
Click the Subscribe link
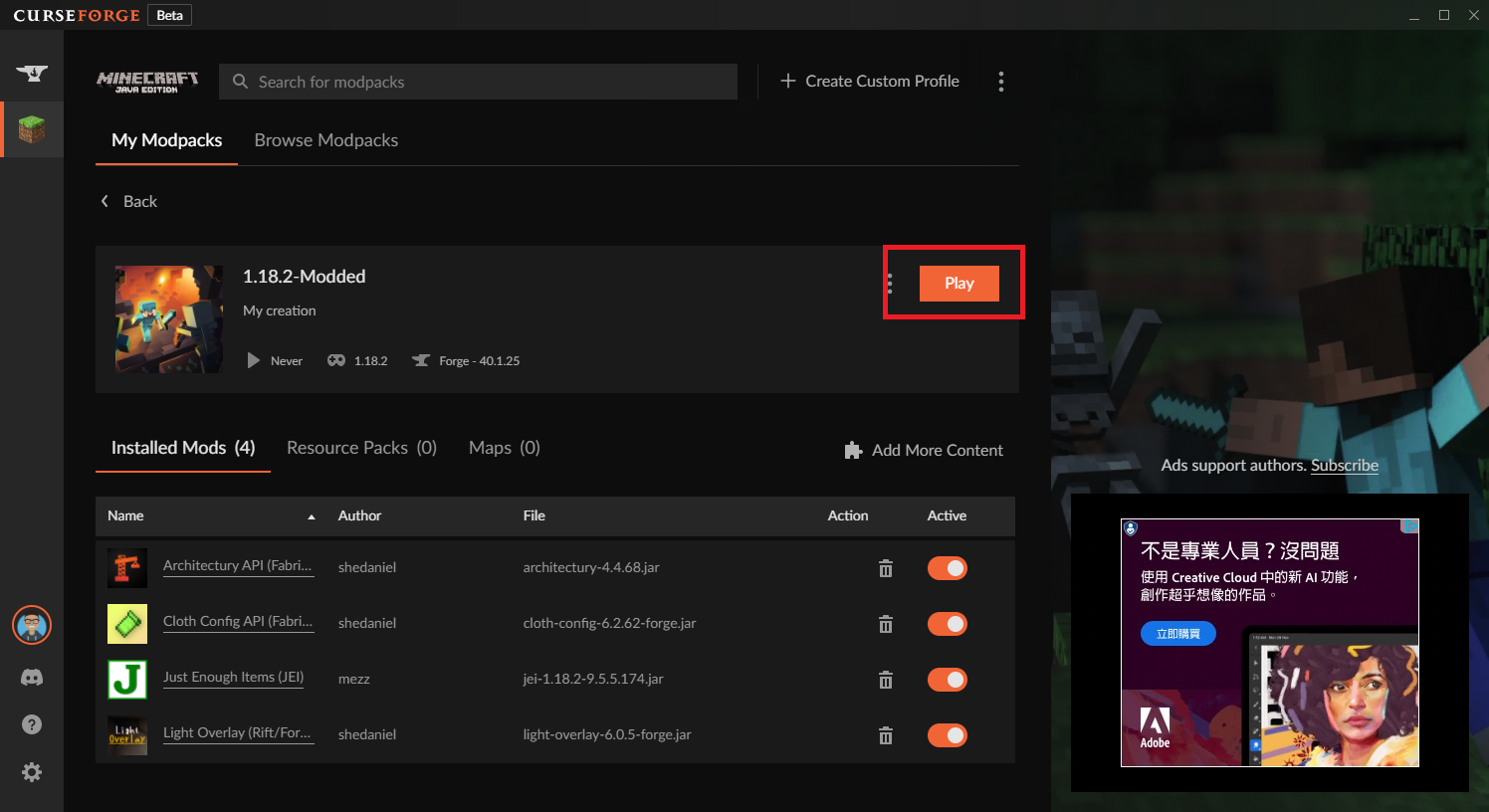pyautogui.click(x=1344, y=465)
